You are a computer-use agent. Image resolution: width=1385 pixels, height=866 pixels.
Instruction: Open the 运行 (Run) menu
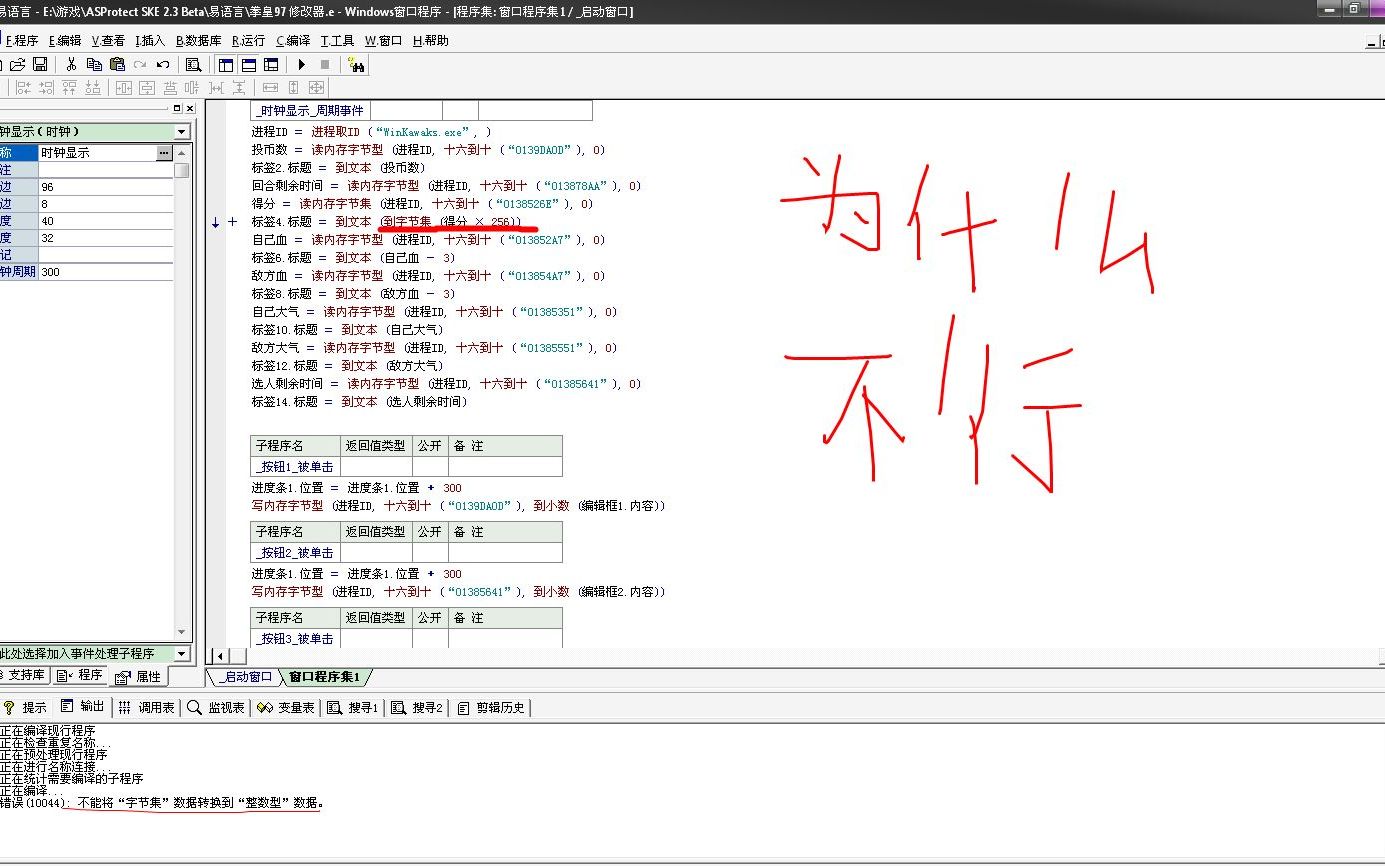point(248,41)
